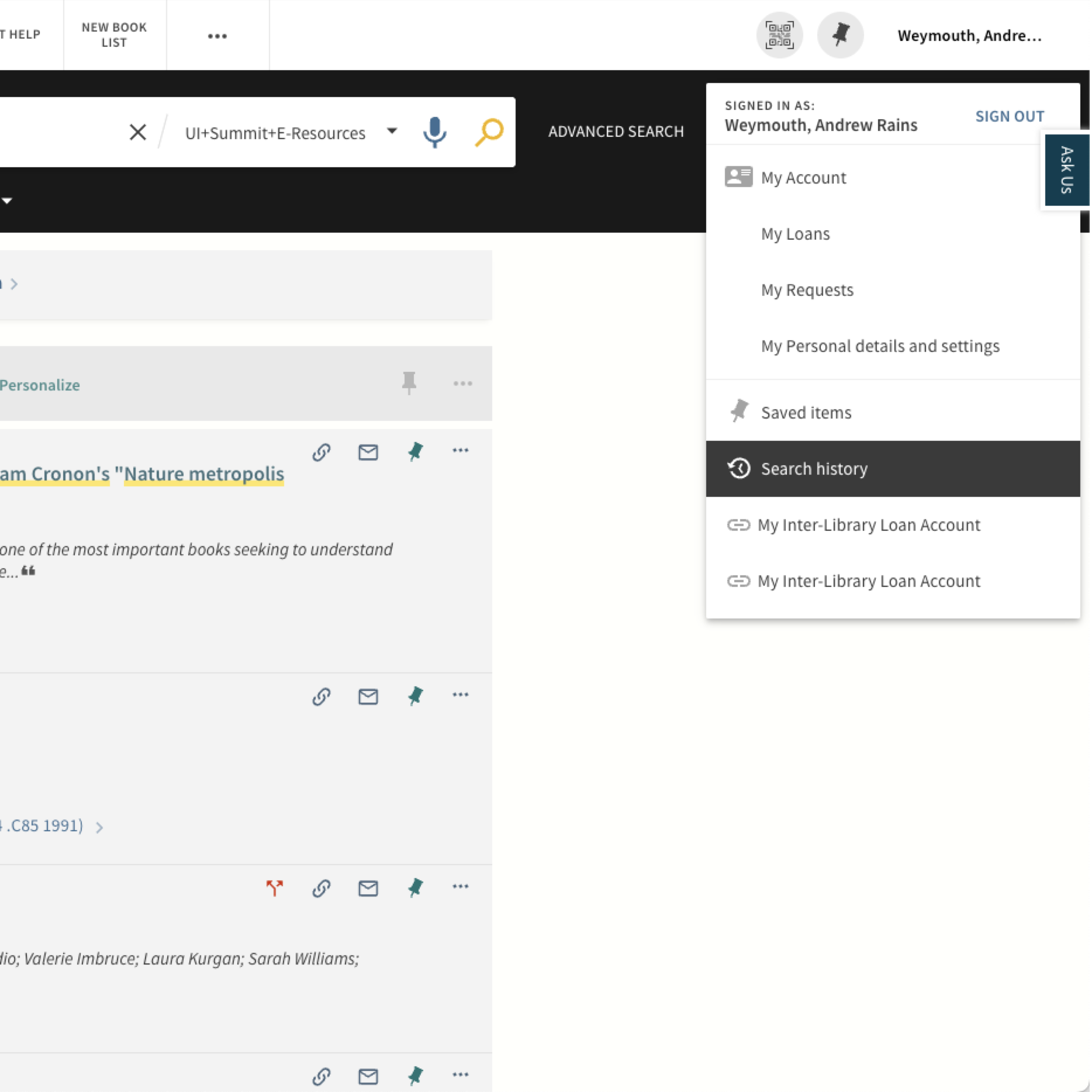Screen dimensions: 1092x1092
Task: Open more actions for the Valerie Imbruce result
Action: [461, 886]
